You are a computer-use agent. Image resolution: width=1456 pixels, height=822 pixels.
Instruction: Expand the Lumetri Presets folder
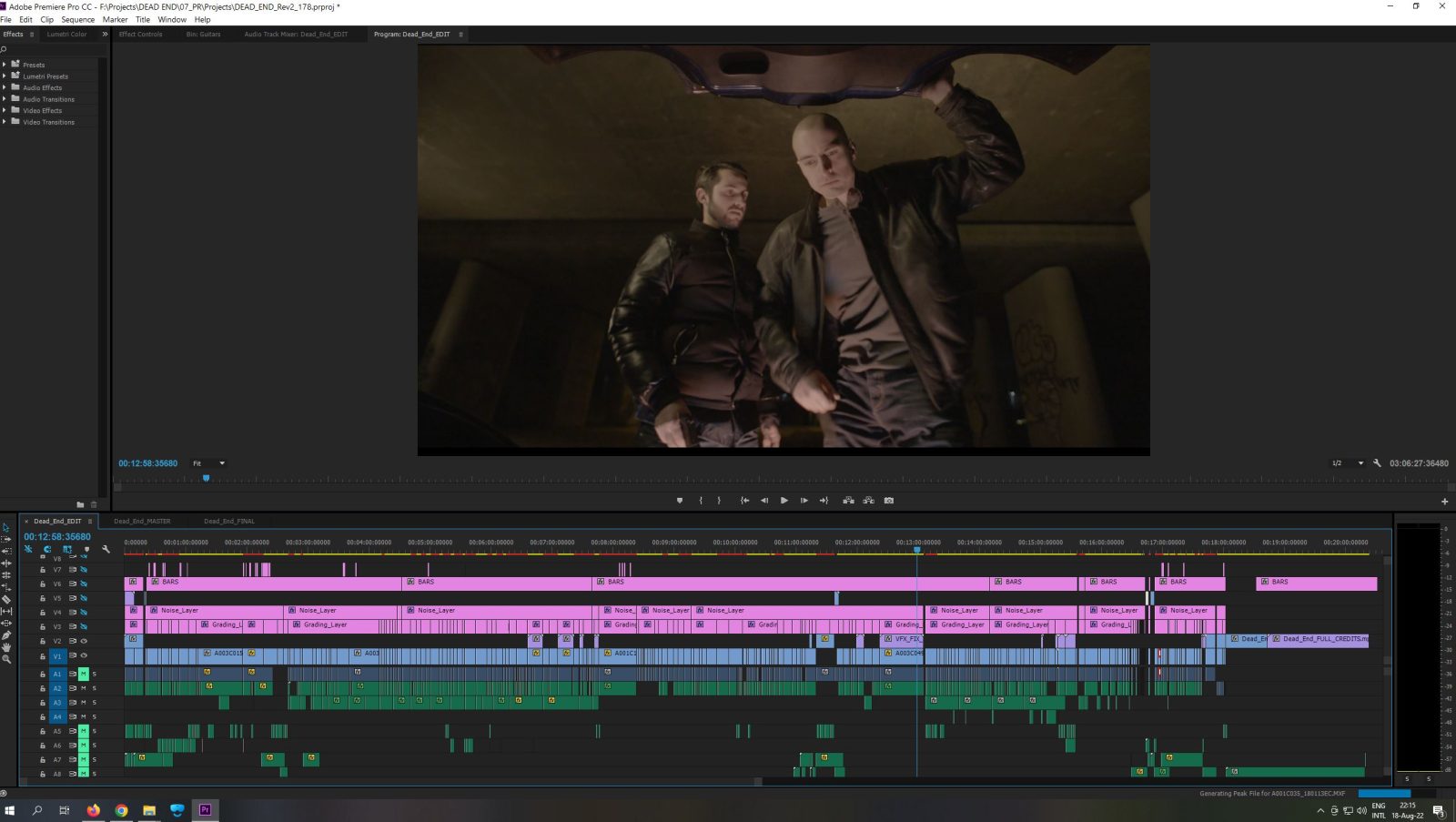[x=5, y=76]
